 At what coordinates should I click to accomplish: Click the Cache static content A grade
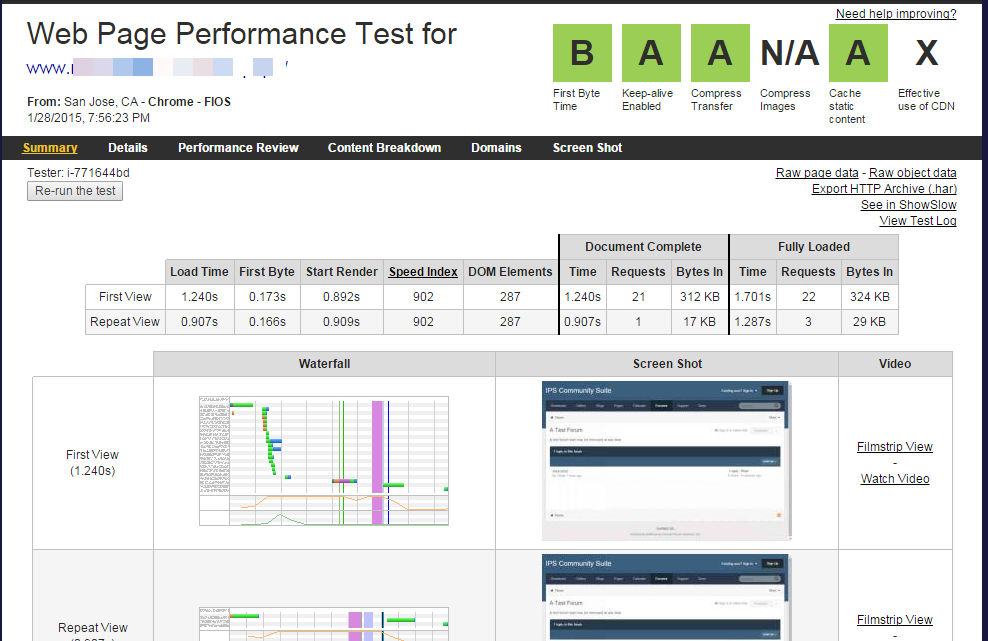pyautogui.click(x=858, y=53)
